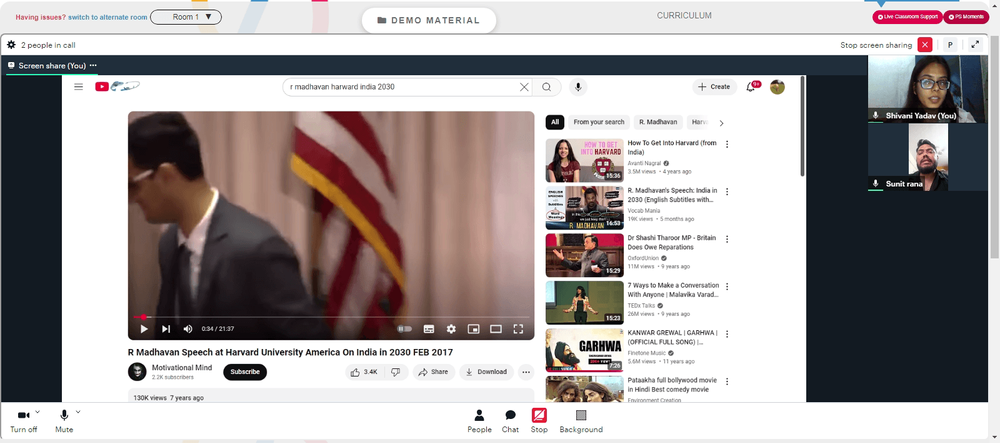The width and height of the screenshot is (1000, 443).
Task: Open the call settings gear icon
Action: coord(11,45)
